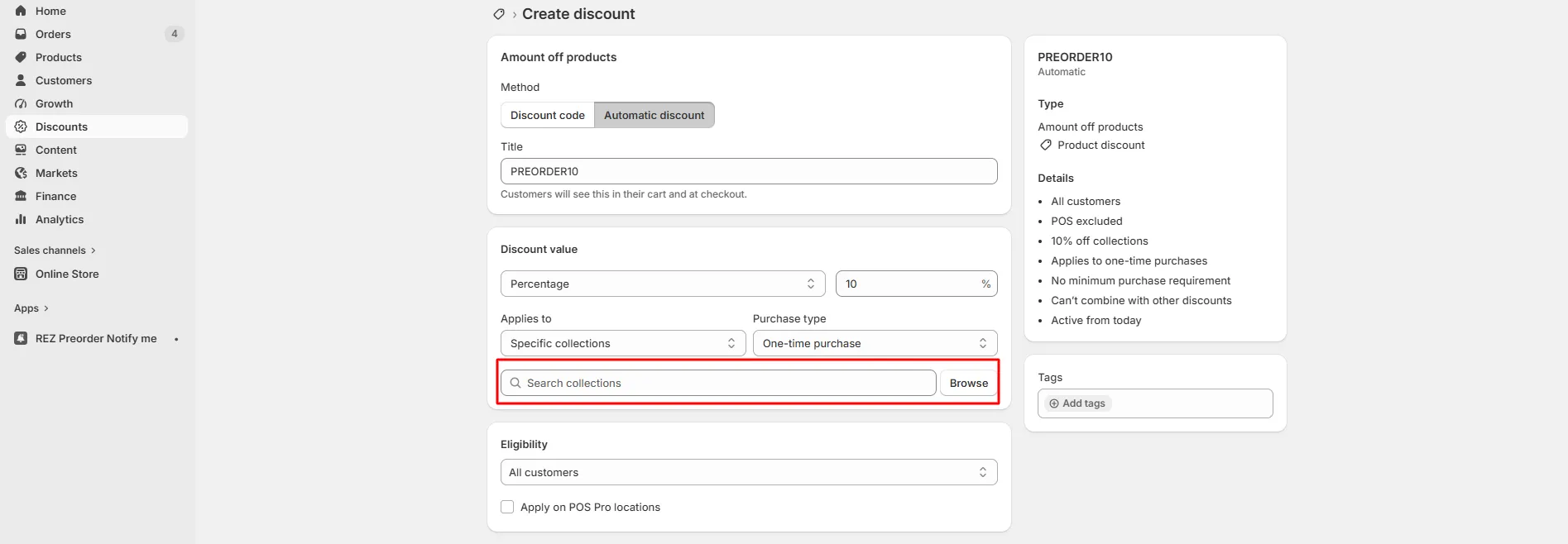Click the Product discount tag icon
Viewport: 1568px width, 544px height.
[x=1046, y=145]
